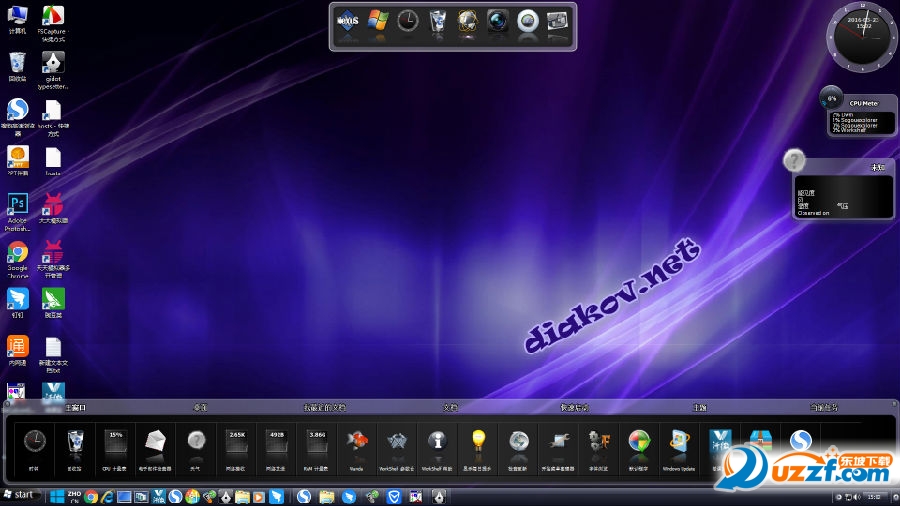
Task: Open the FSCapture desktop shortcut
Action: coord(53,24)
